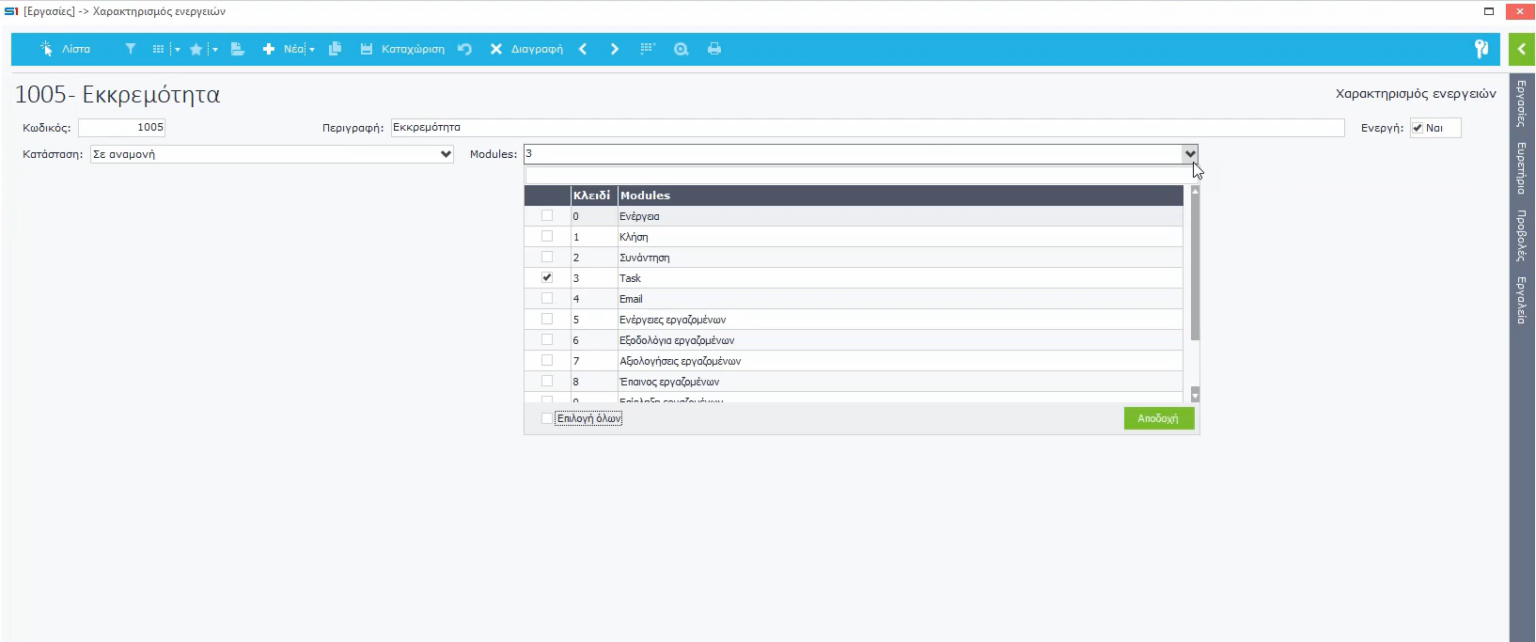Delete the record with Διαγραφή
Viewport: 1536px width, 642px height.
[x=526, y=49]
